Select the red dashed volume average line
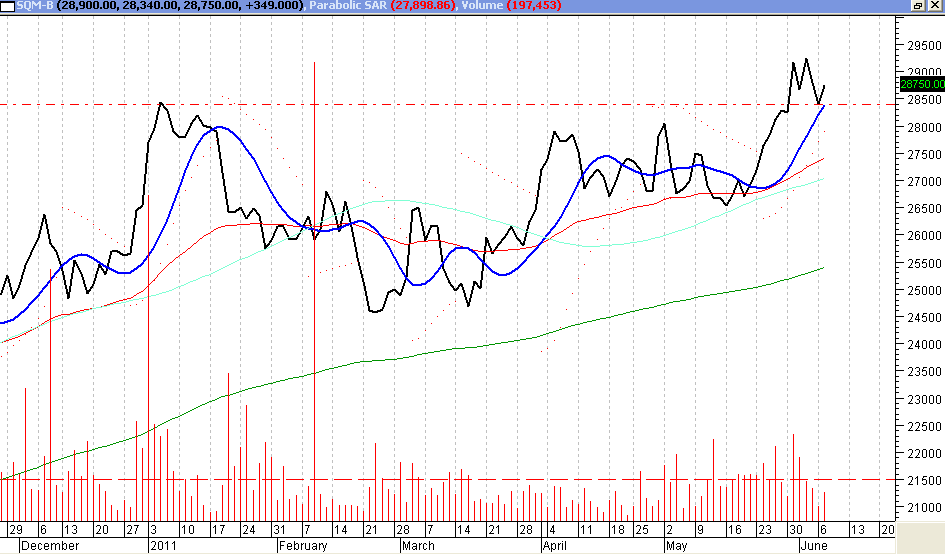 click(x=448, y=480)
